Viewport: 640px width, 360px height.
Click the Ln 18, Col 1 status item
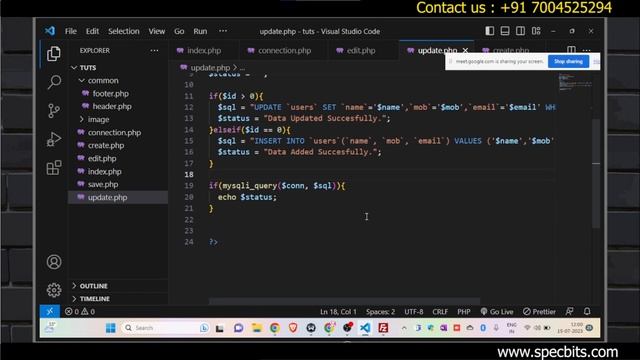338,311
